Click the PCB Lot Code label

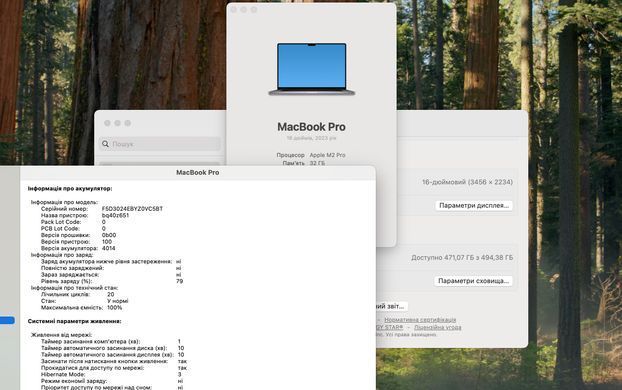60,229
